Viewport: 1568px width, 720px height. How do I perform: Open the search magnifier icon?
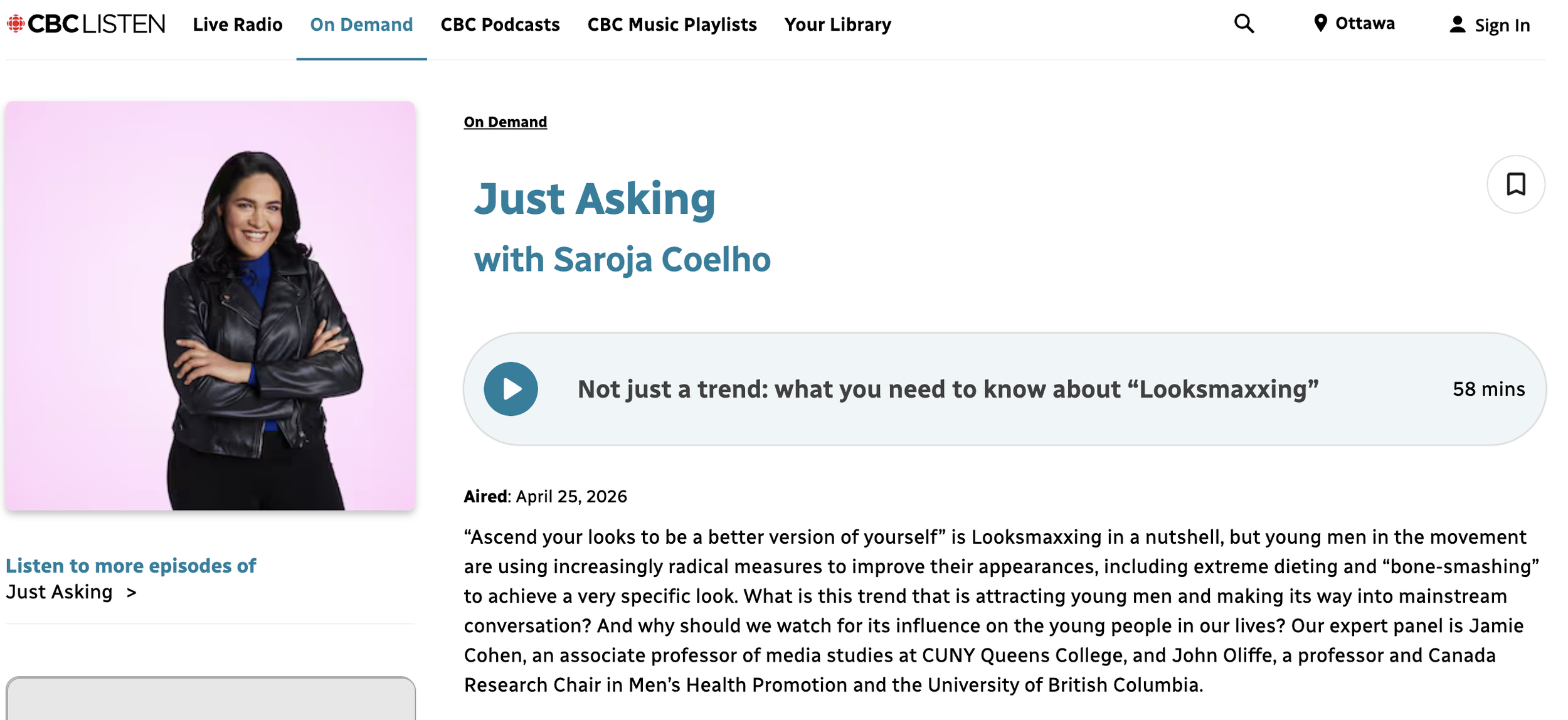[1244, 24]
